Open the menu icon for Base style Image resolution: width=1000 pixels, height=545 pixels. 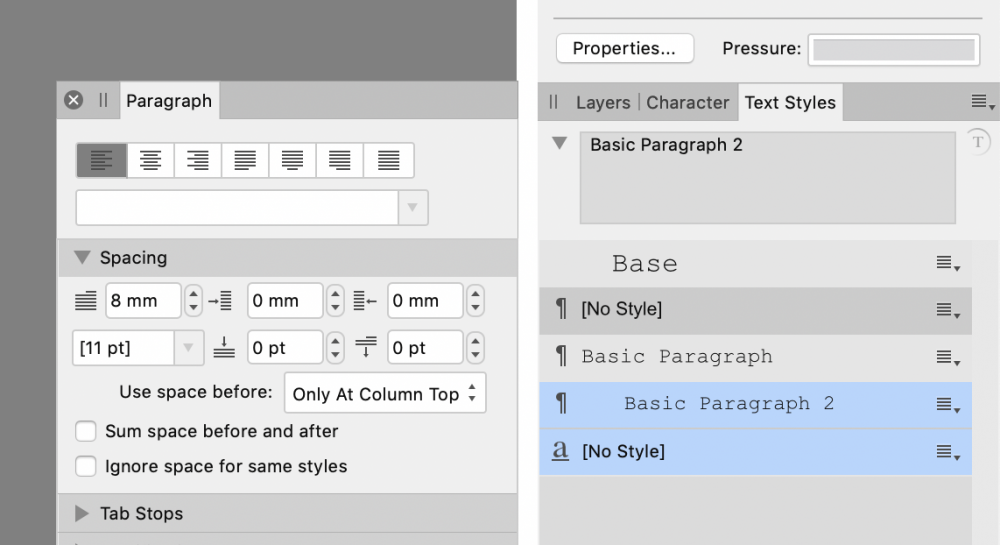click(948, 263)
